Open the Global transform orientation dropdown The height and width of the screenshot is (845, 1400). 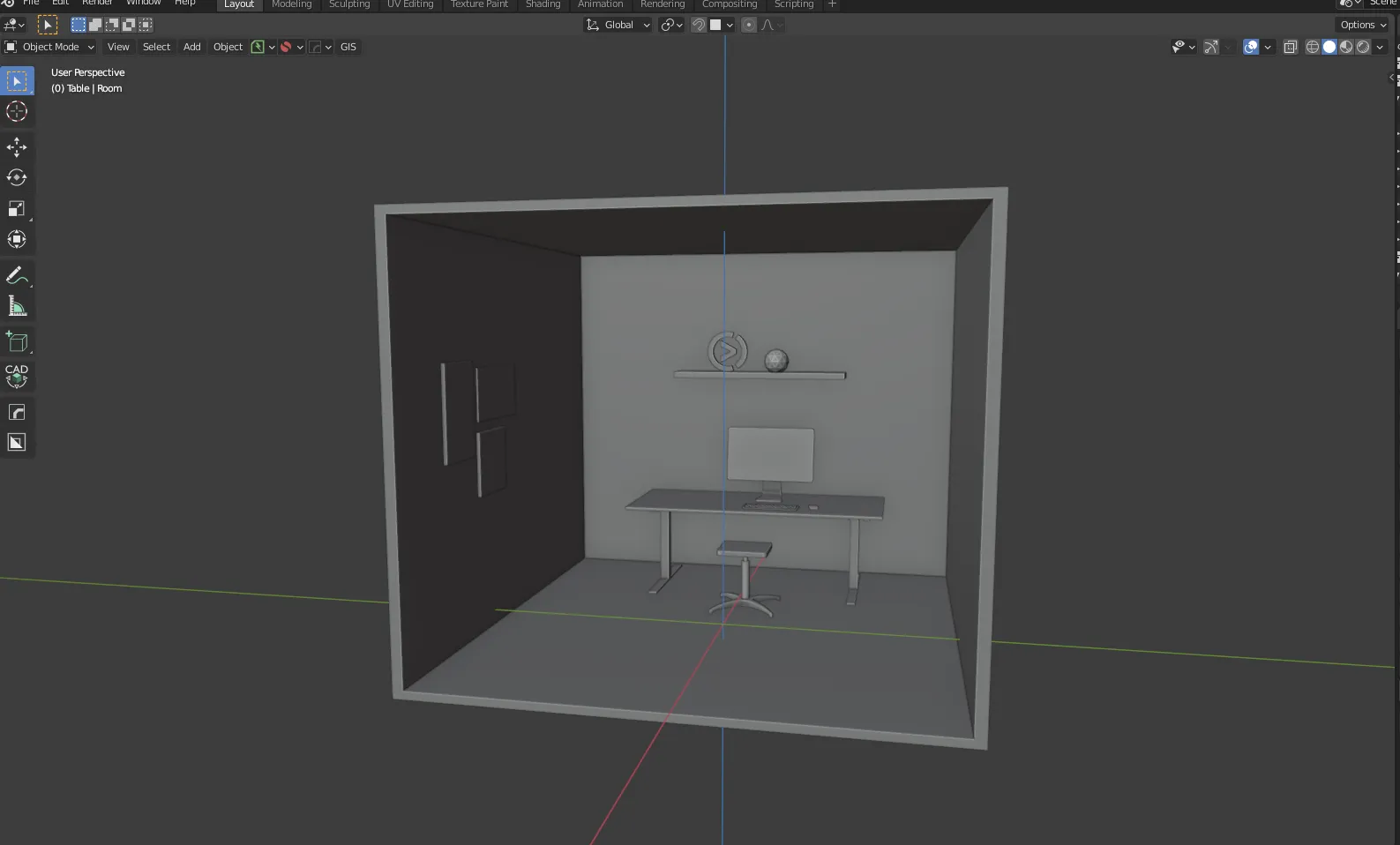618,25
